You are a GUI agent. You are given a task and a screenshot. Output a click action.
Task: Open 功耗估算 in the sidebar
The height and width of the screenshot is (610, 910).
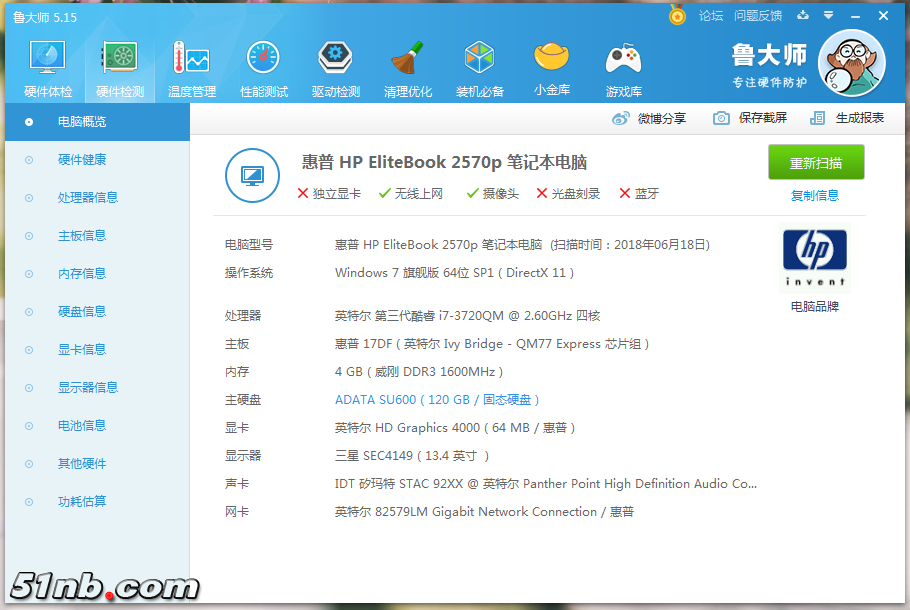pos(81,502)
